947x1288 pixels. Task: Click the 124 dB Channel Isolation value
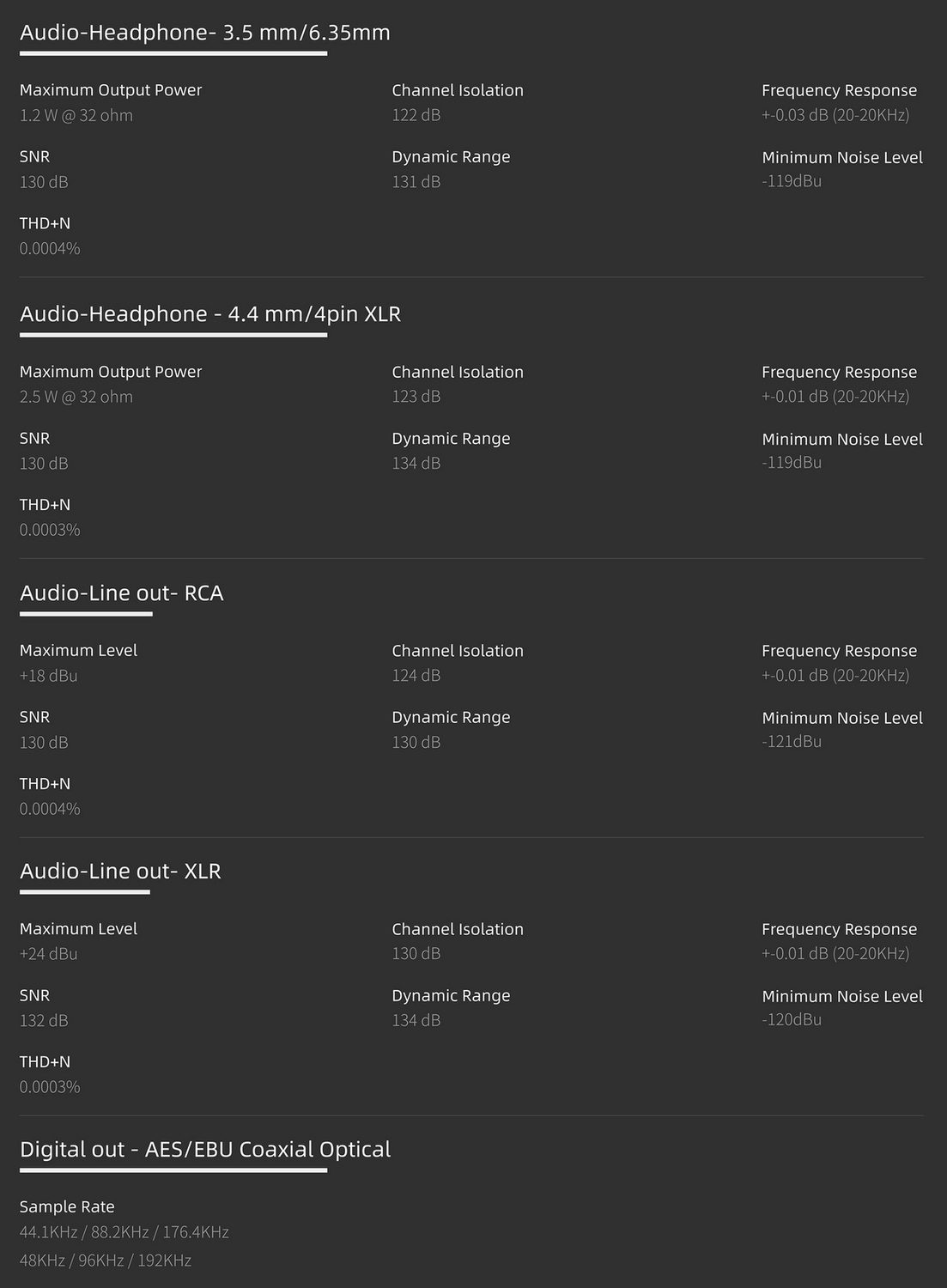(416, 676)
